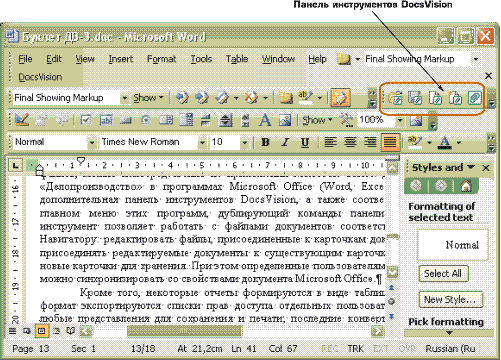This screenshot has width=501, height=360.
Task: Close the Styles and Formatting task pane
Action: click(486, 168)
